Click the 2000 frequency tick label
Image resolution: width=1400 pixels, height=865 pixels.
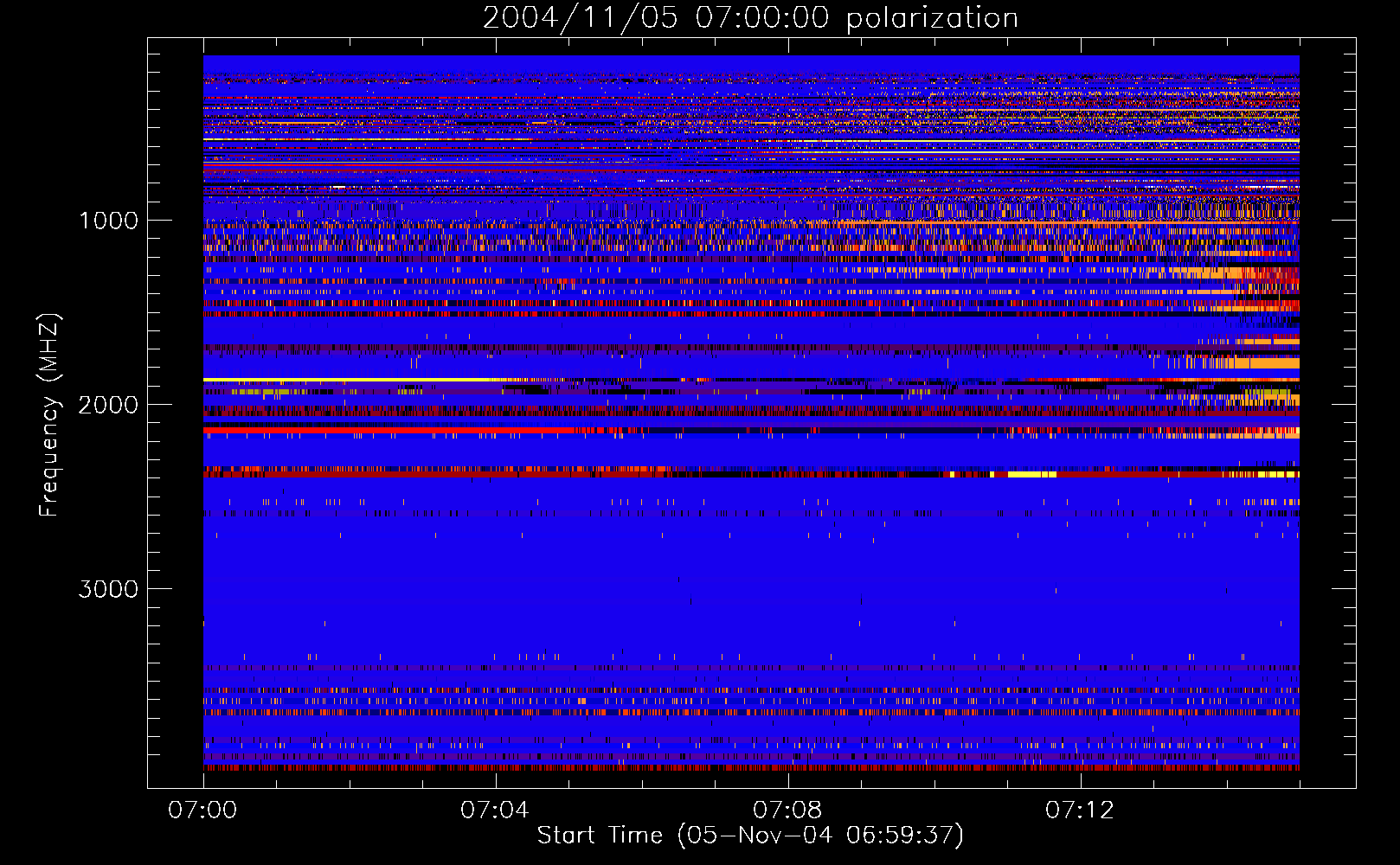tap(109, 405)
